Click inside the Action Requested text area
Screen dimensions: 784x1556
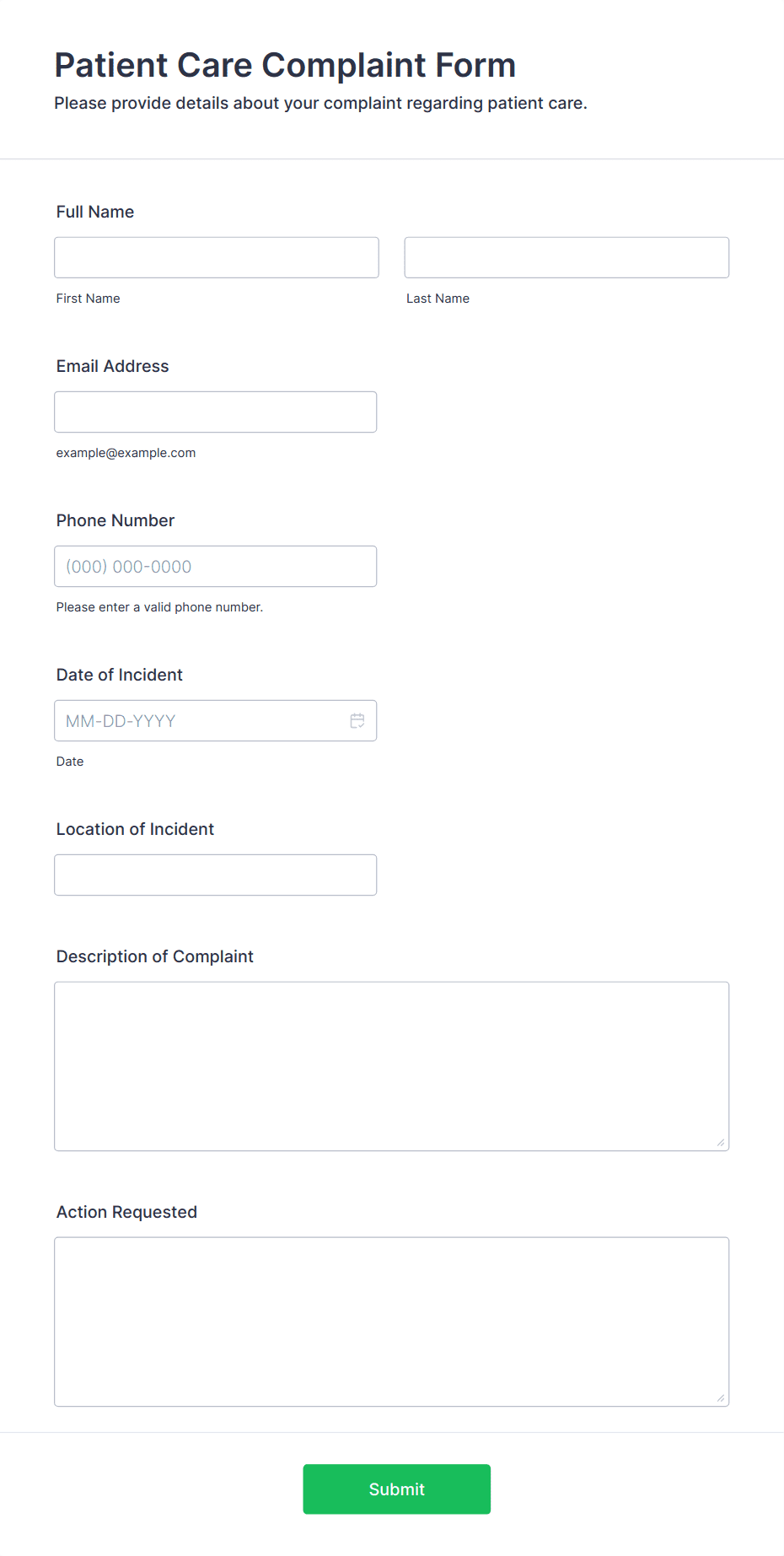(392, 1322)
